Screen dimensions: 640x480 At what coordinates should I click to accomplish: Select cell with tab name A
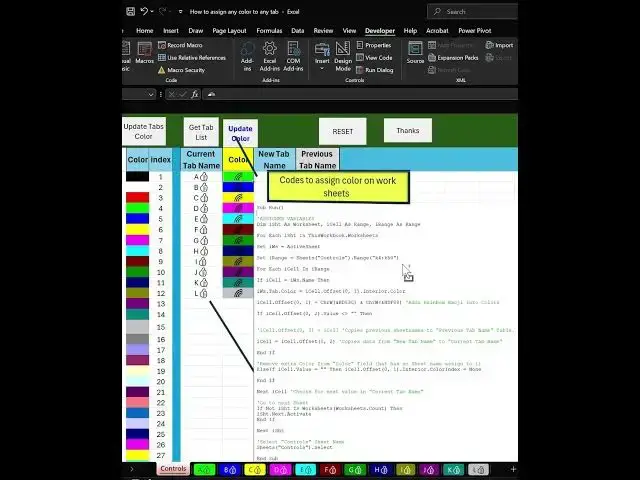pos(201,177)
